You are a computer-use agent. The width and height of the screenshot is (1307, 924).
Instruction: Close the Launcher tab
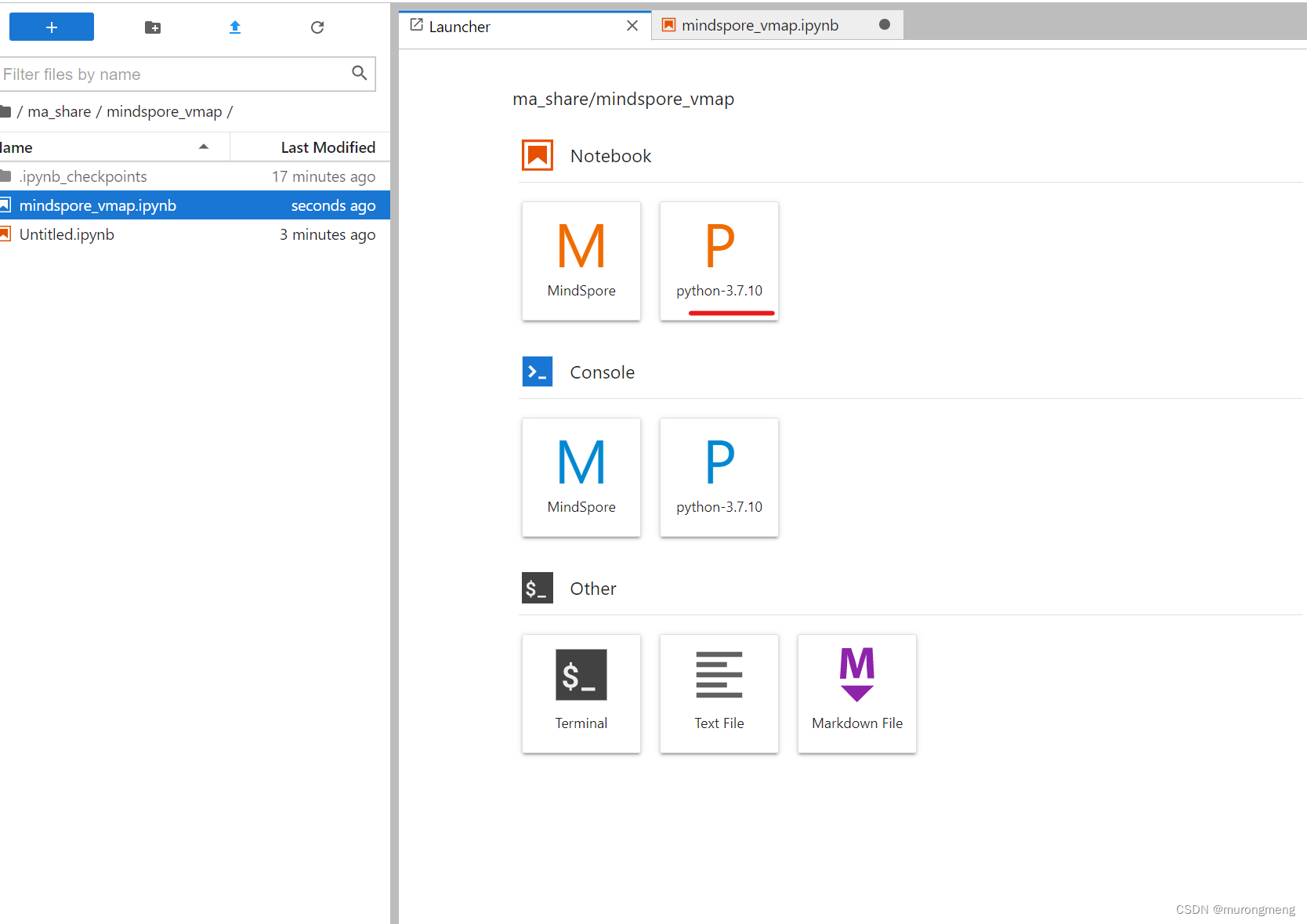pos(632,26)
